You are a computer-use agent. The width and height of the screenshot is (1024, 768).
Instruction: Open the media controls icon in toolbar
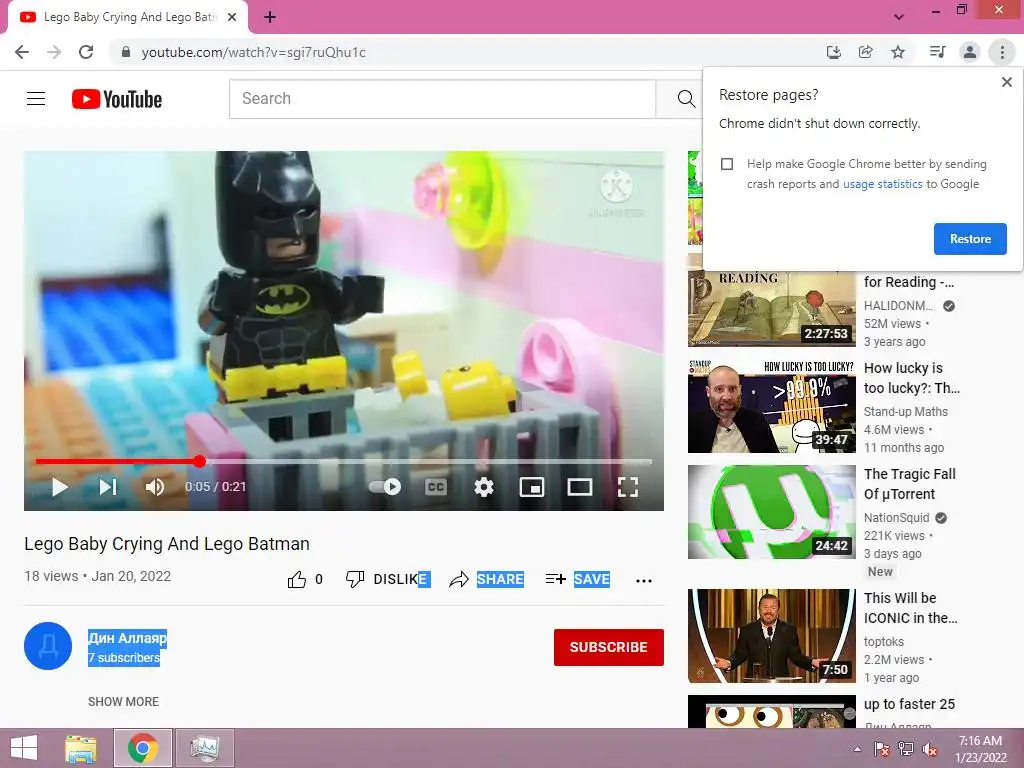937,52
